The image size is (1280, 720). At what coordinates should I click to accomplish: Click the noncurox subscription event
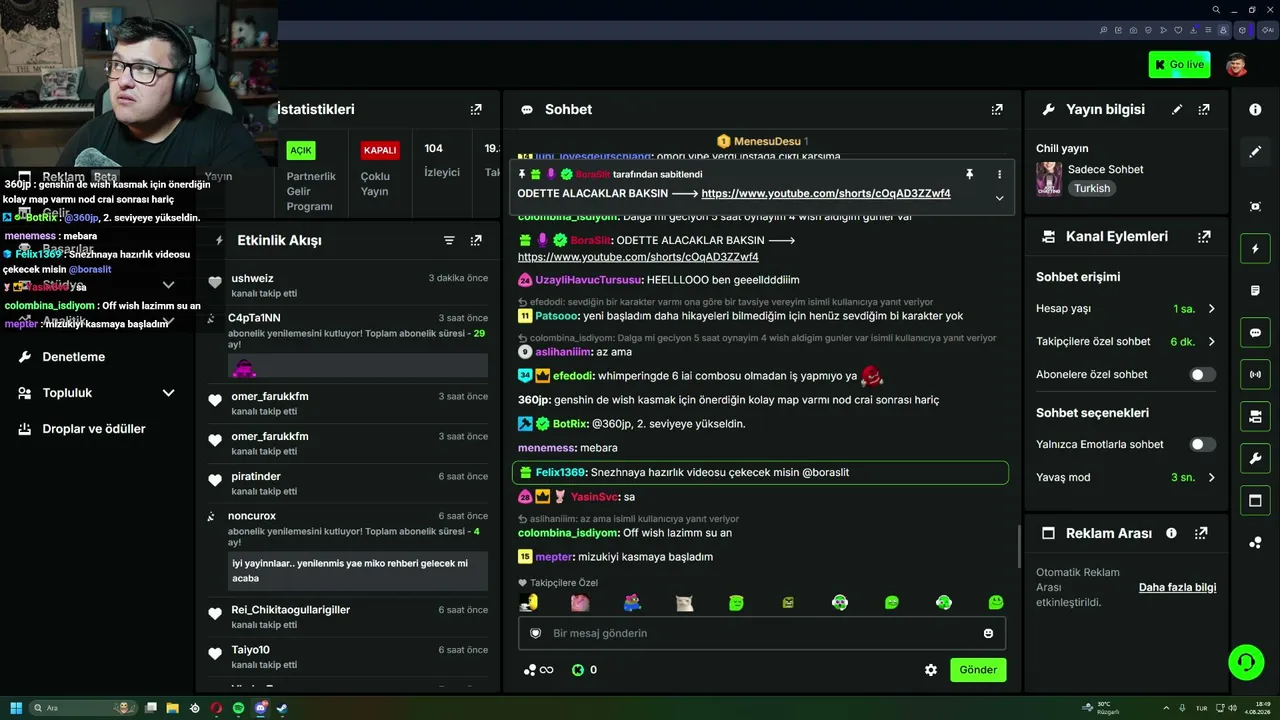[x=348, y=550]
